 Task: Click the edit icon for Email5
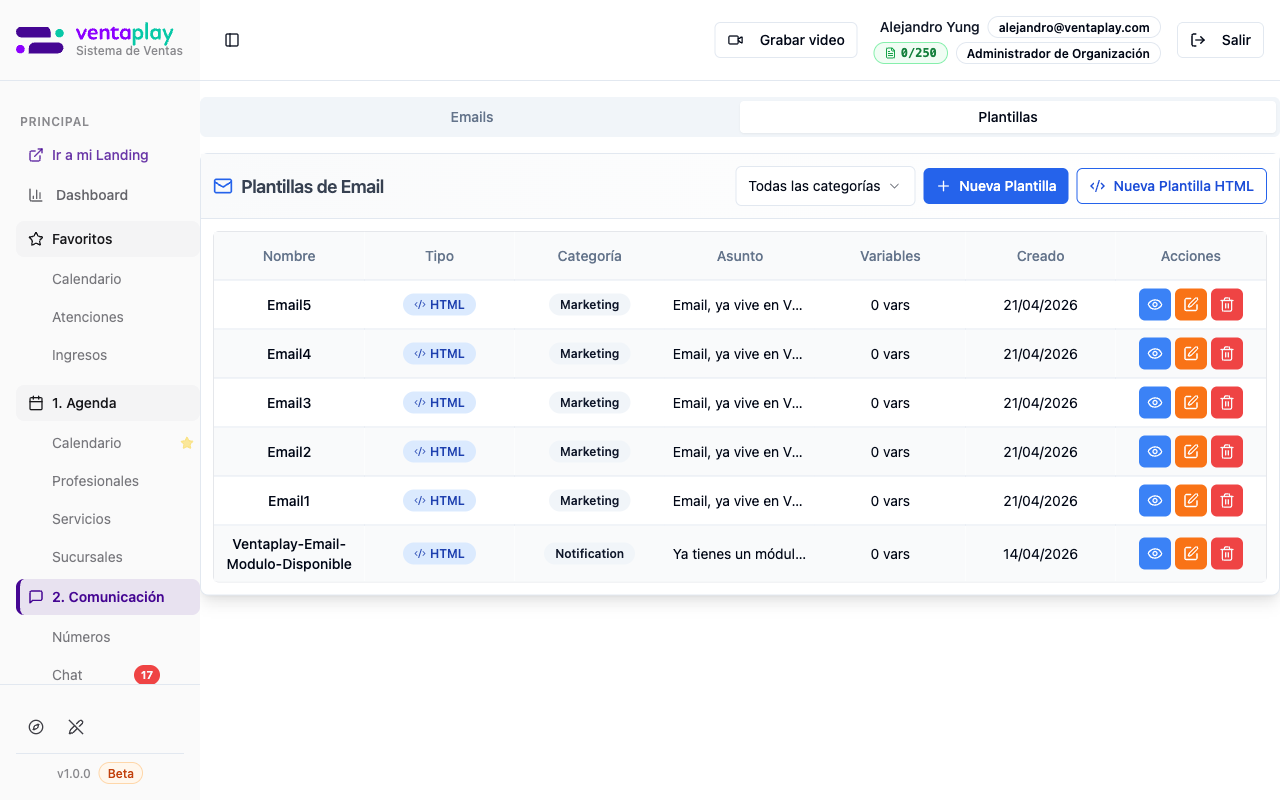pyautogui.click(x=1190, y=305)
